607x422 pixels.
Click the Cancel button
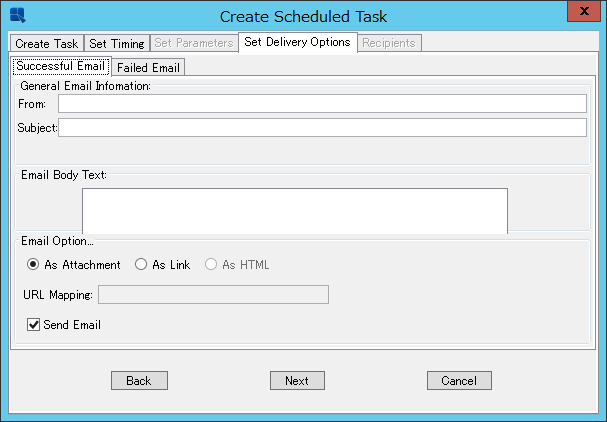point(460,381)
